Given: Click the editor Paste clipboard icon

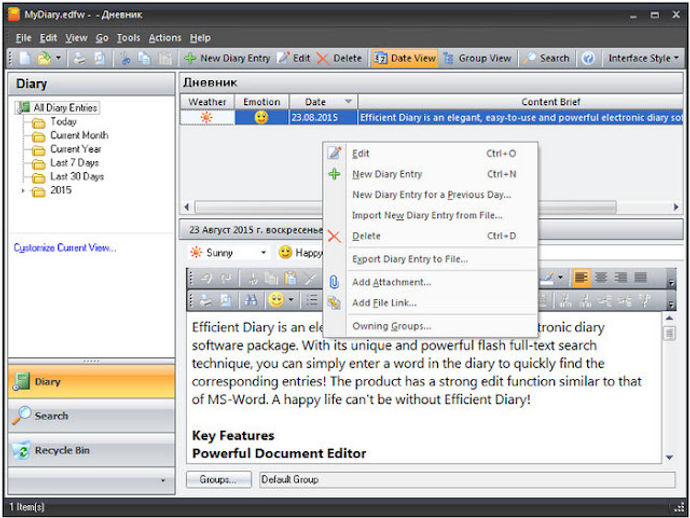Looking at the screenshot, I should [290, 278].
